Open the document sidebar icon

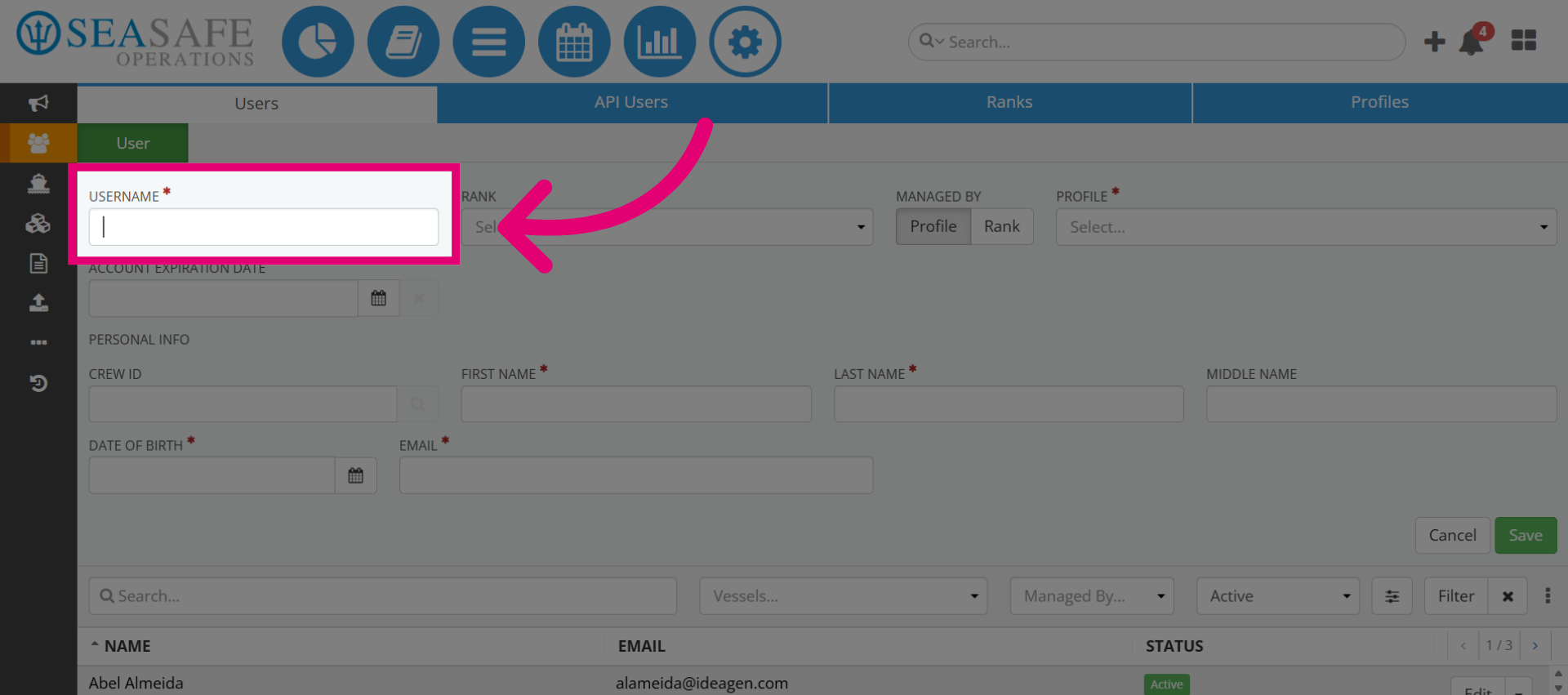[x=38, y=263]
